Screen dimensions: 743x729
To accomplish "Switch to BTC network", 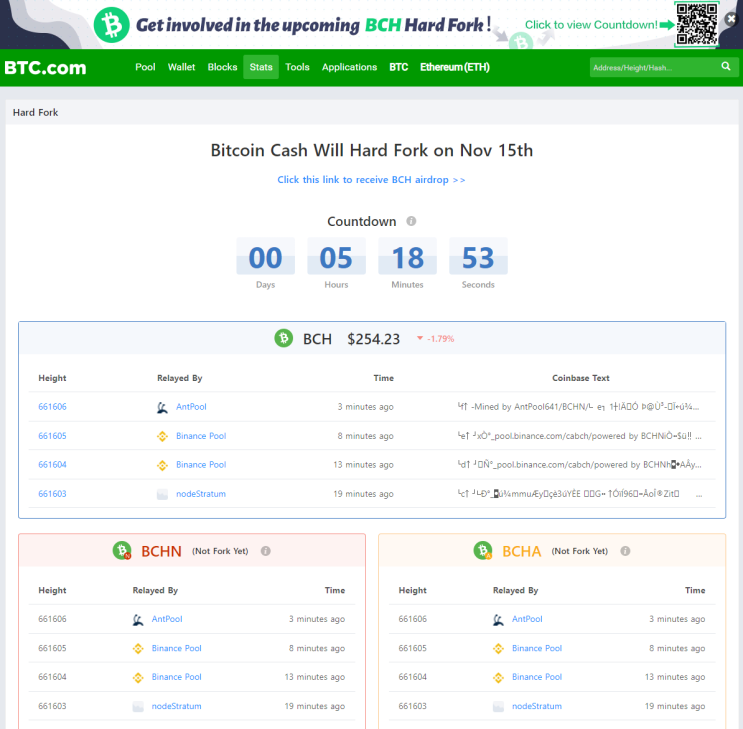I will point(399,67).
